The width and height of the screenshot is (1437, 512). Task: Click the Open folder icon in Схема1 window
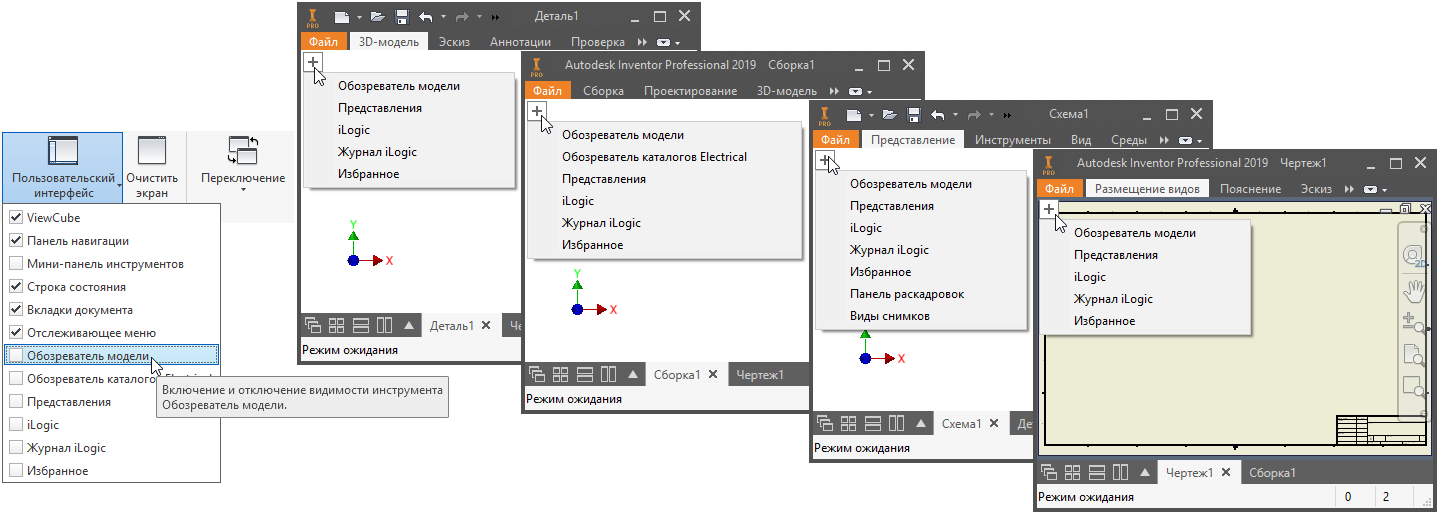coord(889,115)
